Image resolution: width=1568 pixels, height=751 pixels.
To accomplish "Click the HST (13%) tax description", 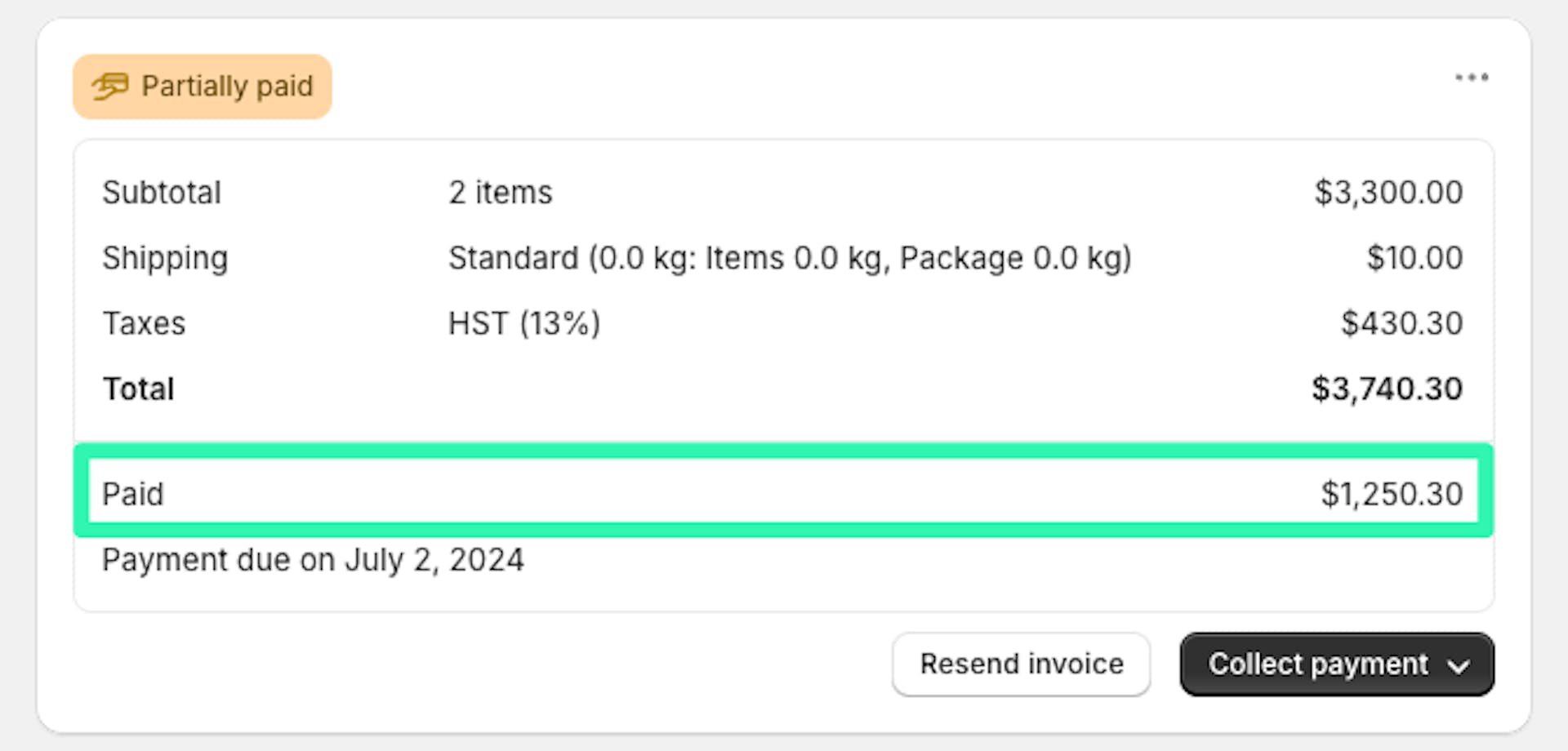I will (x=524, y=323).
